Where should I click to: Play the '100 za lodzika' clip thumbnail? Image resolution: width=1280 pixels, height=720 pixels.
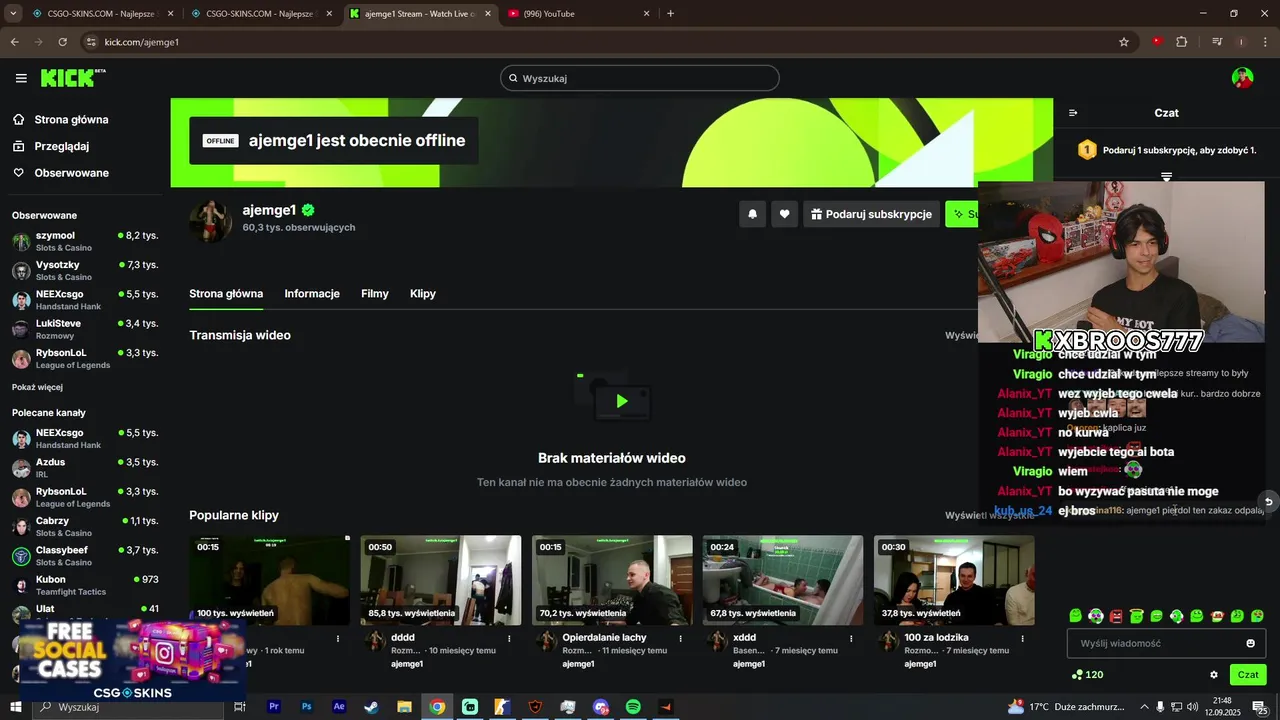point(954,580)
